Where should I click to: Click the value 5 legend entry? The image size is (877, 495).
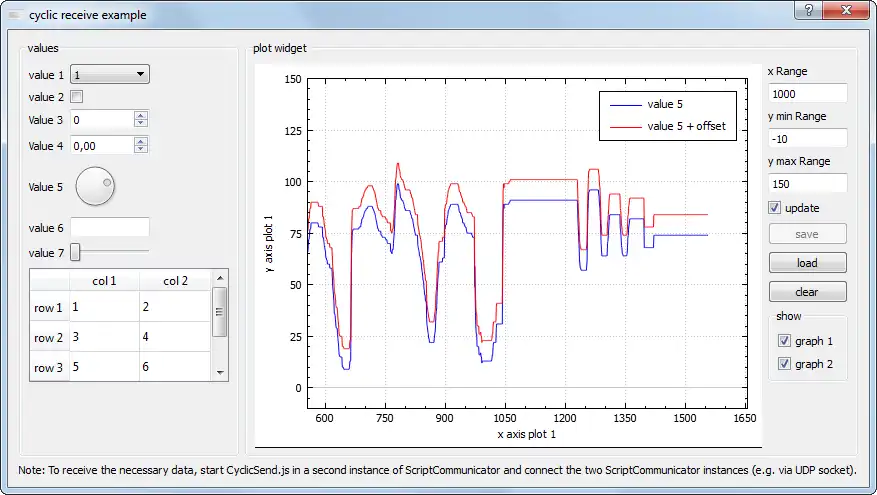pyautogui.click(x=647, y=104)
